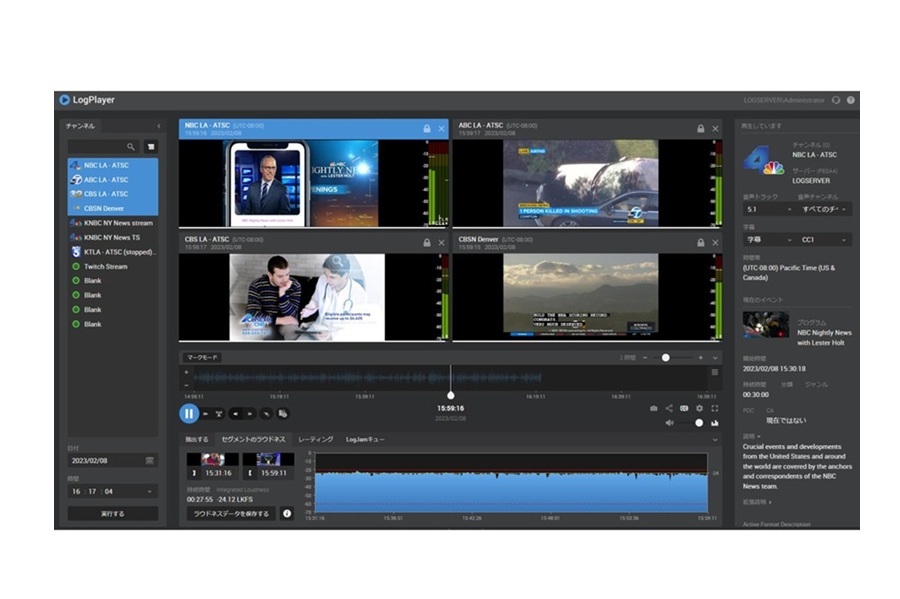Open the CC1 caption dropdown

[x=824, y=239]
